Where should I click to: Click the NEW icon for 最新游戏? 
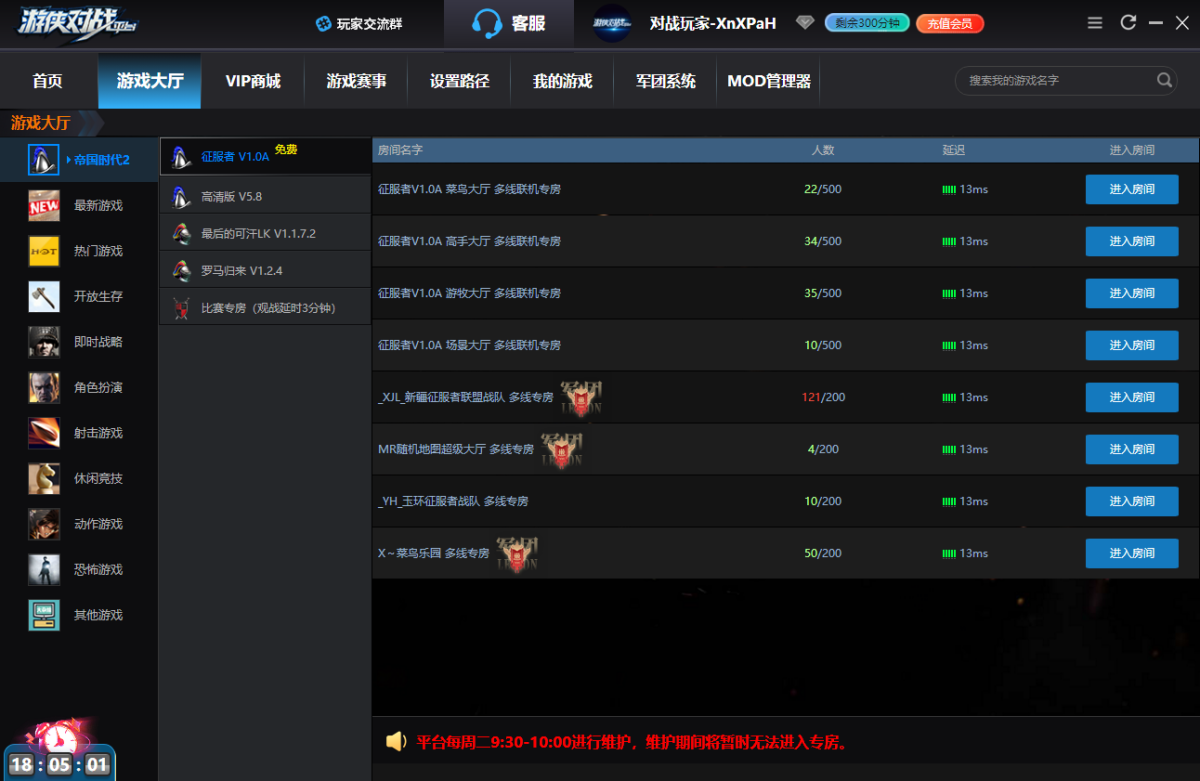(x=44, y=205)
